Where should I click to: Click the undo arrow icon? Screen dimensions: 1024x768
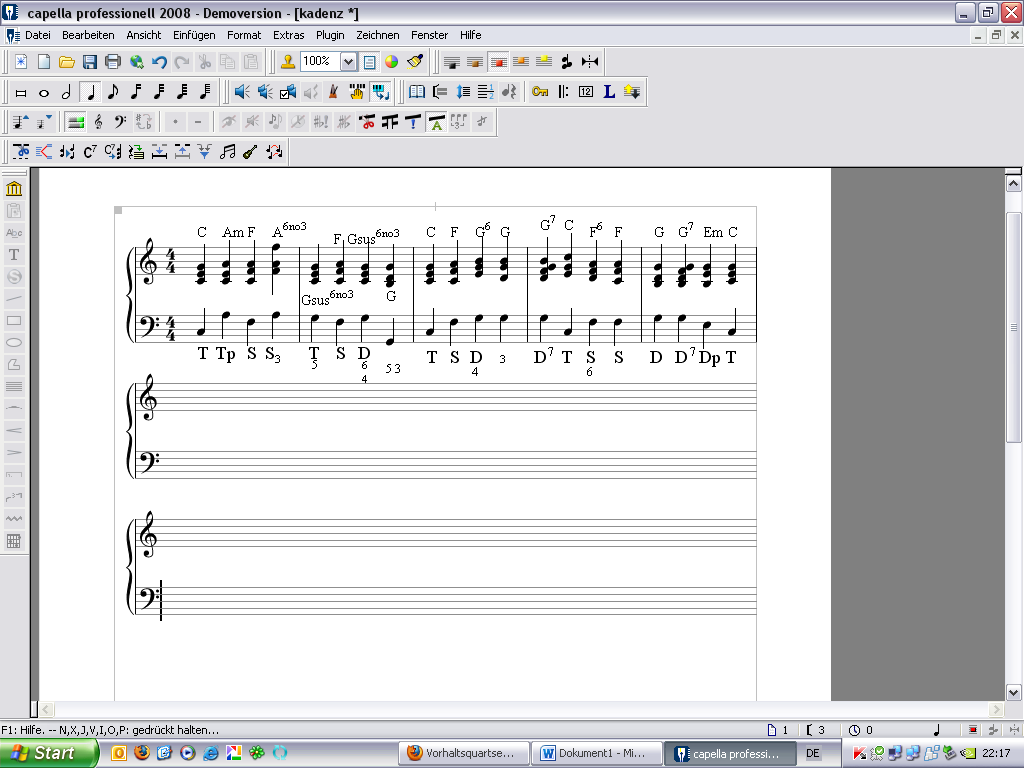tap(159, 62)
